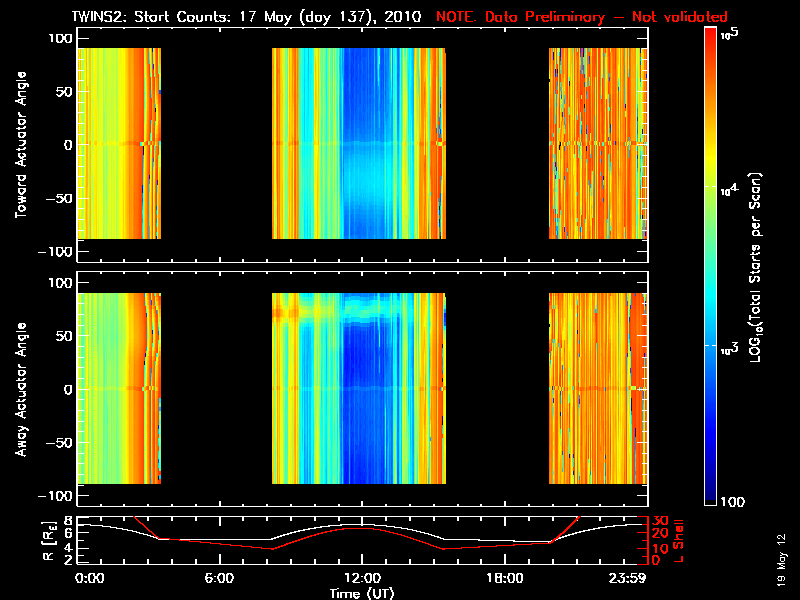Click the white R curve peak at 12:00
Screen dimensions: 800x600
(x=362, y=524)
